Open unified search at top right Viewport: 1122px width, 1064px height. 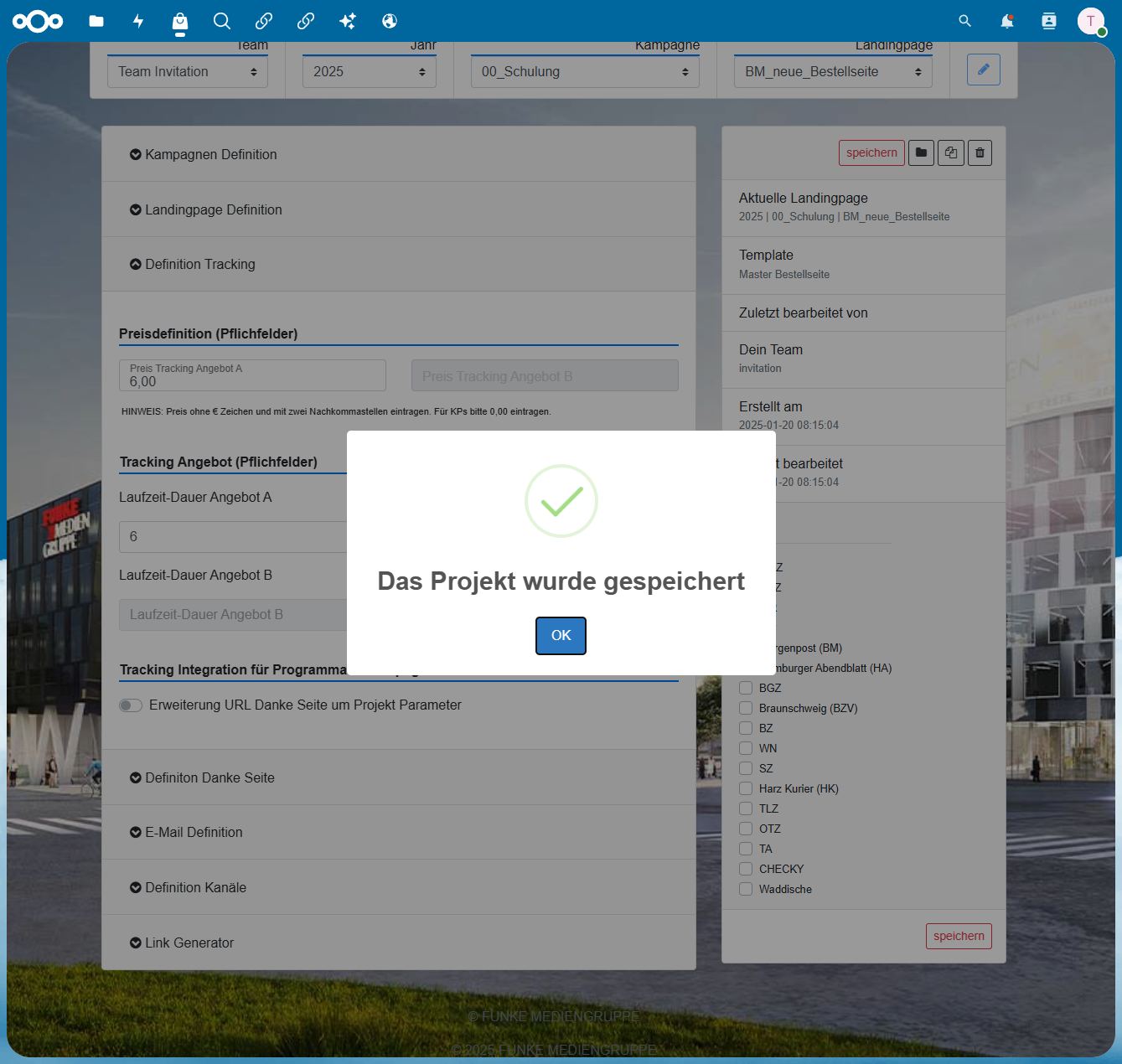pyautogui.click(x=965, y=21)
